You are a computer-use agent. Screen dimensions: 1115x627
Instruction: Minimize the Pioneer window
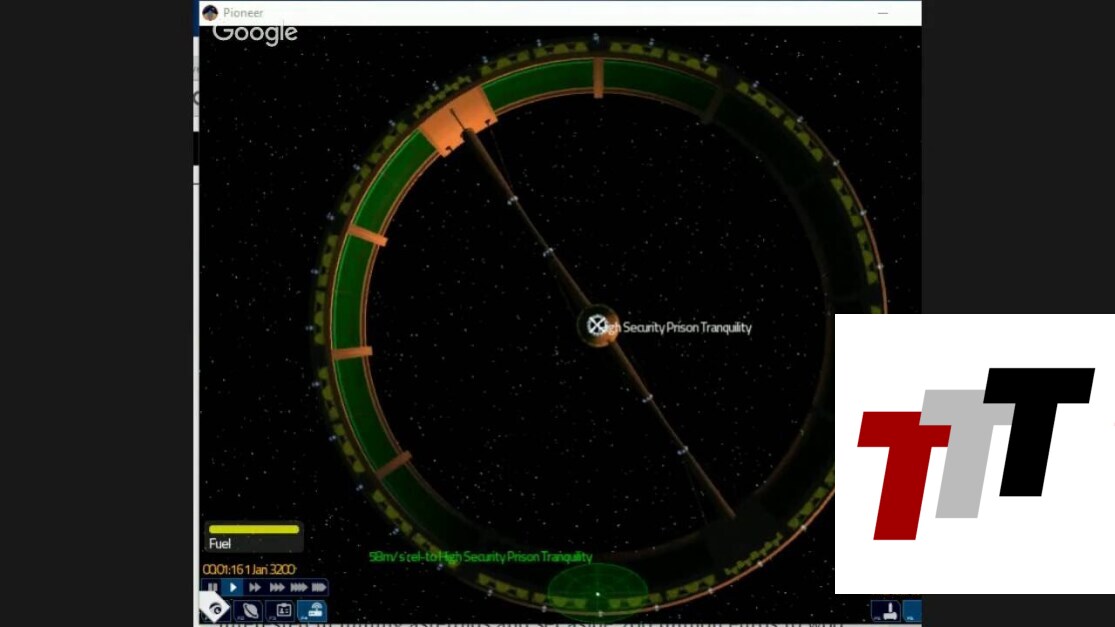883,13
